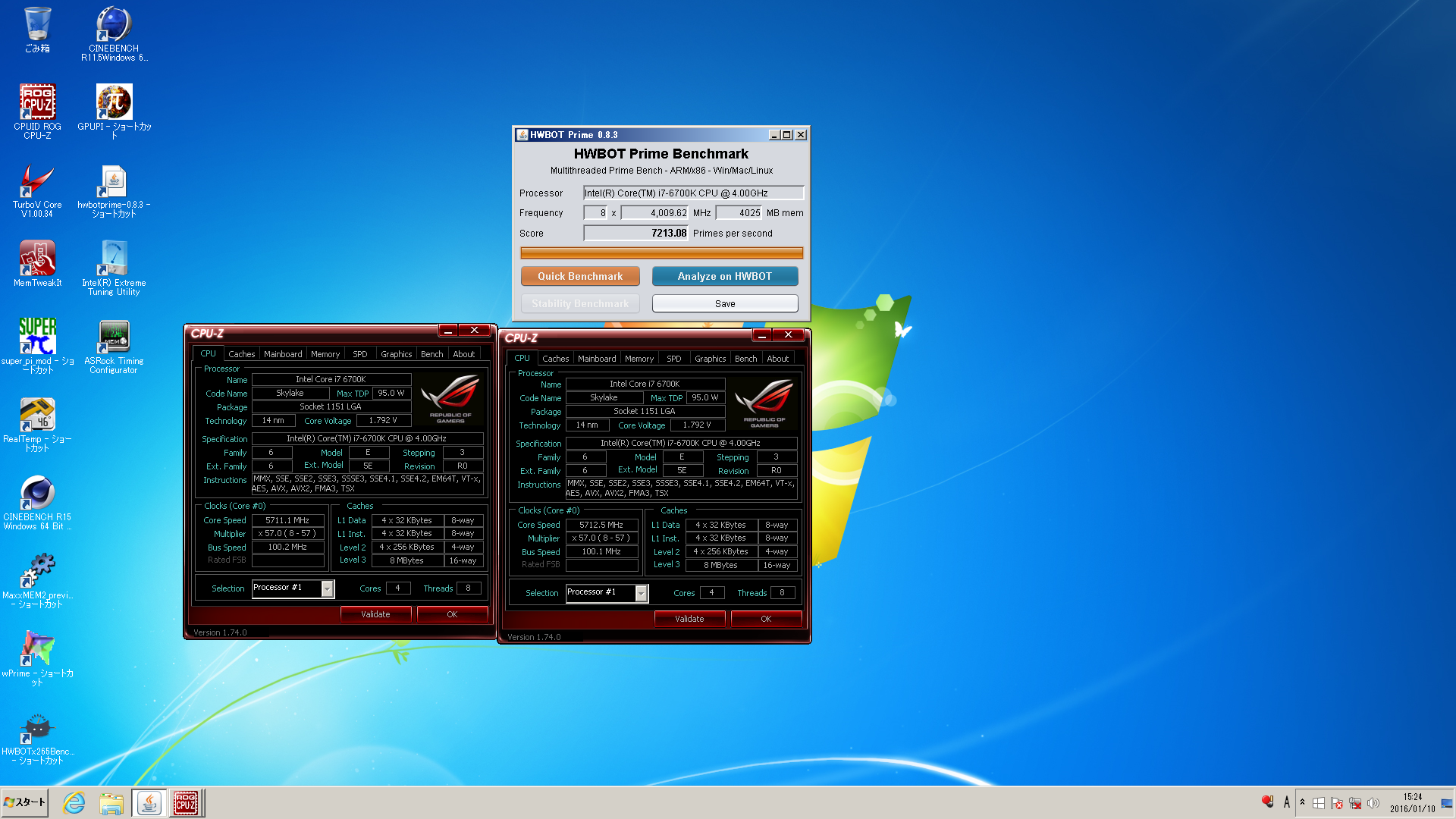Screen dimensions: 1456x819
Task: Click the volume icon in system tray
Action: (x=1373, y=803)
